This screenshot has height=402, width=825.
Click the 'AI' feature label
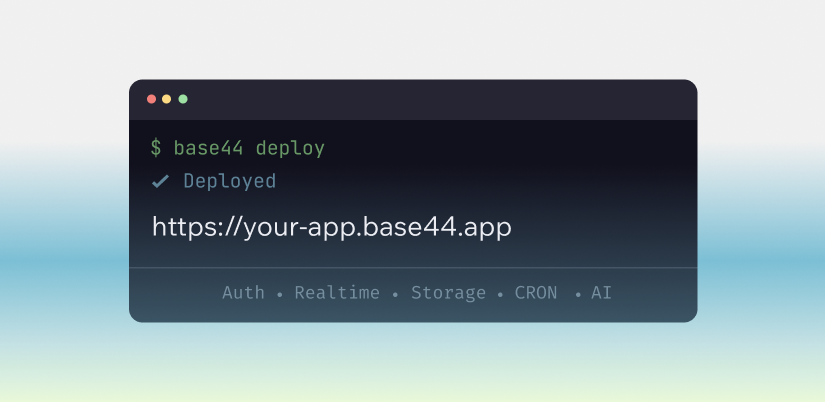(601, 293)
